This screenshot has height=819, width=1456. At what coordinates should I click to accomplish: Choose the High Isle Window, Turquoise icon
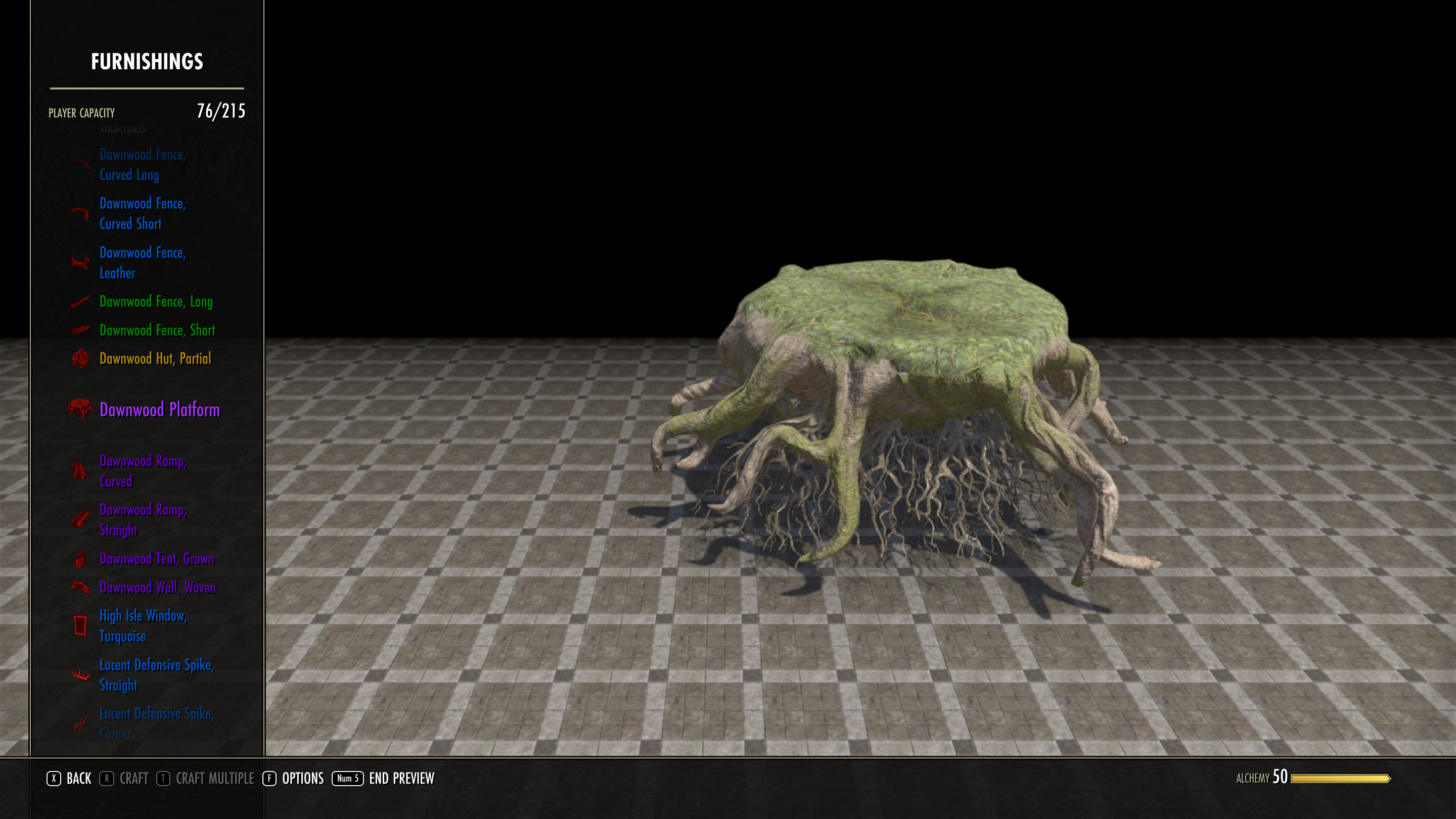point(80,626)
